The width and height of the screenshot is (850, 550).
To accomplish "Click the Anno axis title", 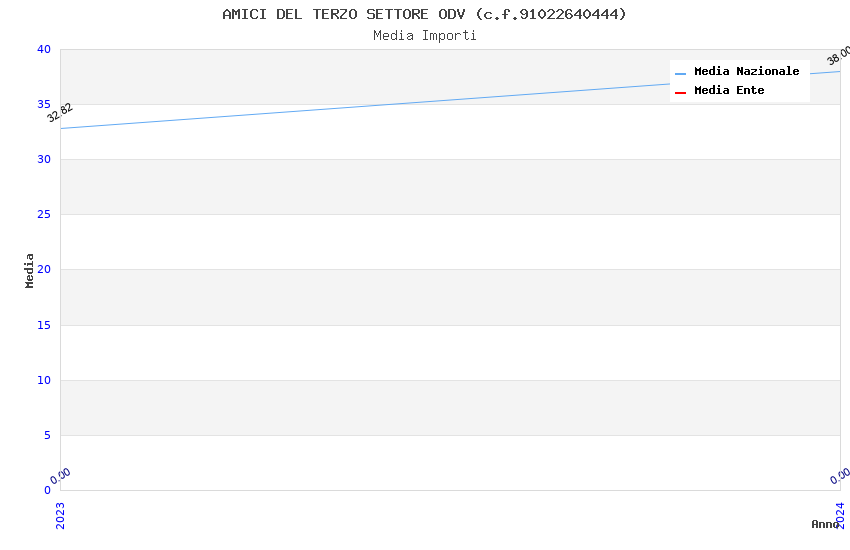I will (x=825, y=524).
